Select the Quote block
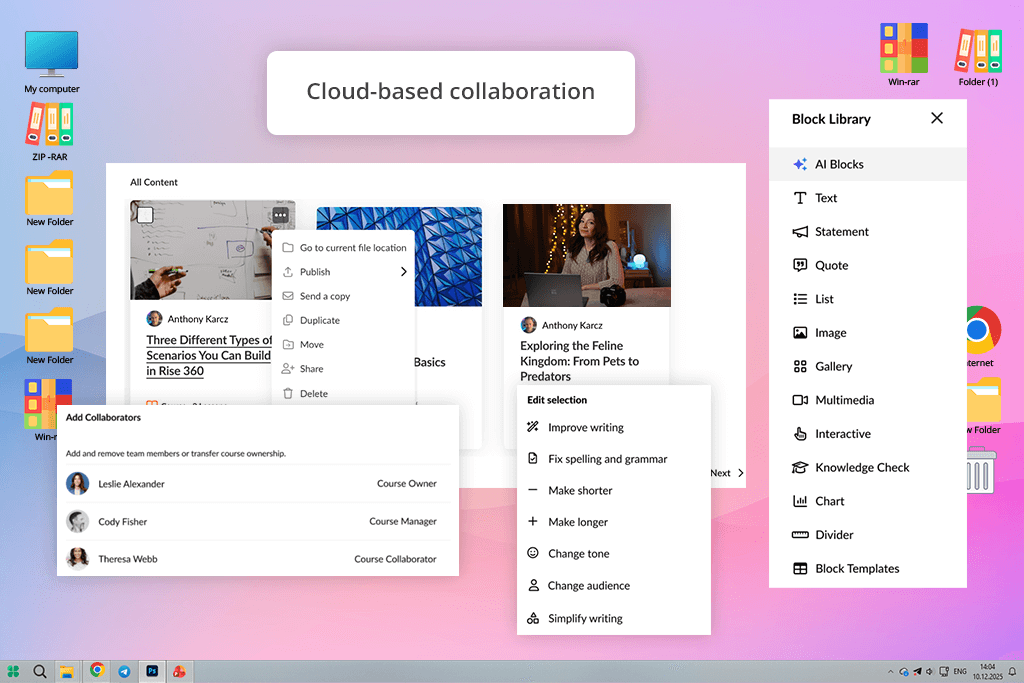The height and width of the screenshot is (683, 1024). 867,265
